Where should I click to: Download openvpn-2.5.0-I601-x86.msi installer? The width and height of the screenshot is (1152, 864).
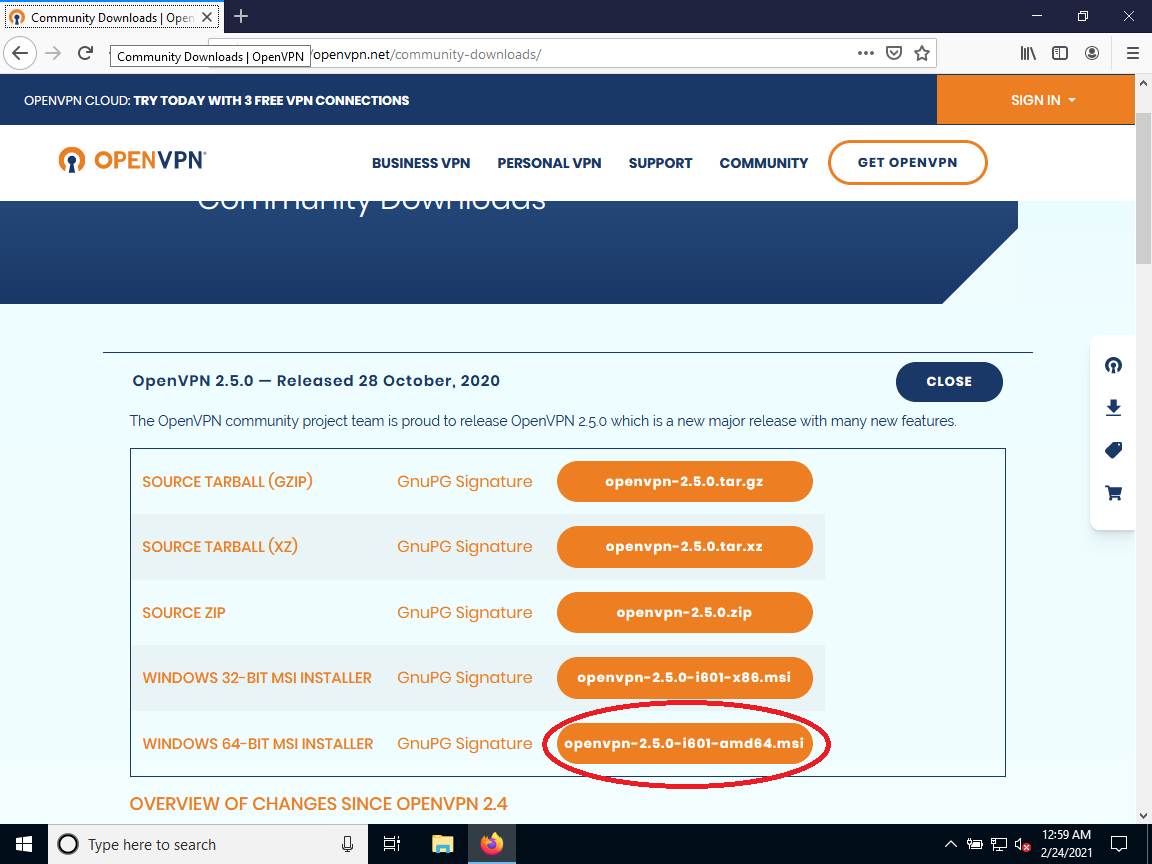pyautogui.click(x=685, y=677)
